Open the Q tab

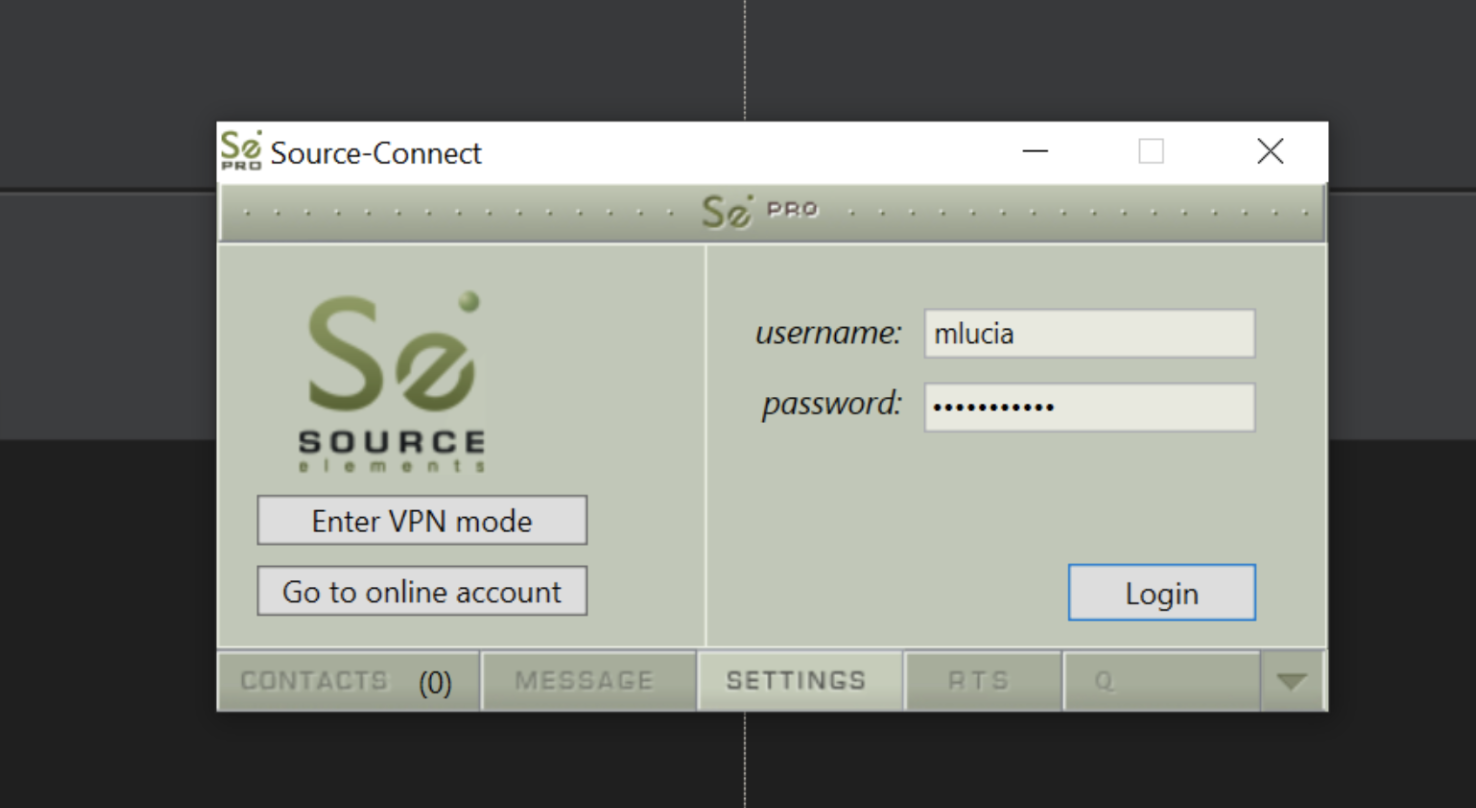[1160, 681]
